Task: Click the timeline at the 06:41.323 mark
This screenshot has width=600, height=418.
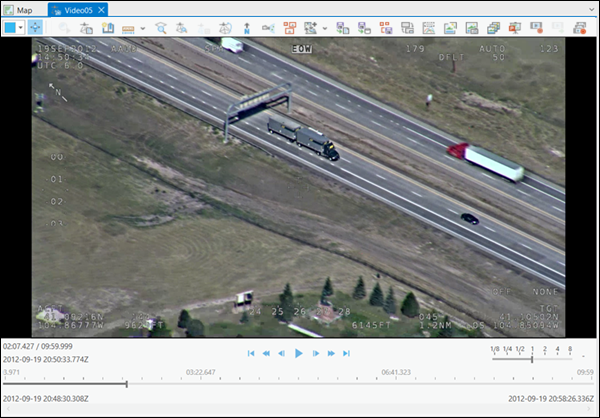Action: point(397,382)
